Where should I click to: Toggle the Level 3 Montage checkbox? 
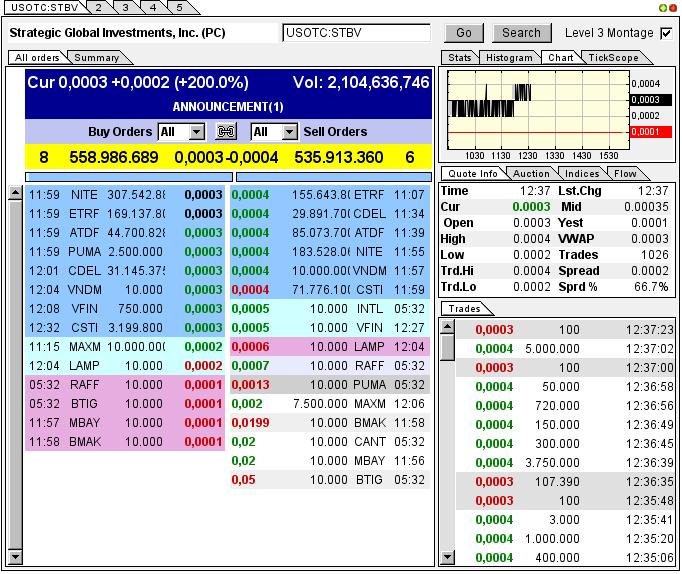pyautogui.click(x=666, y=33)
